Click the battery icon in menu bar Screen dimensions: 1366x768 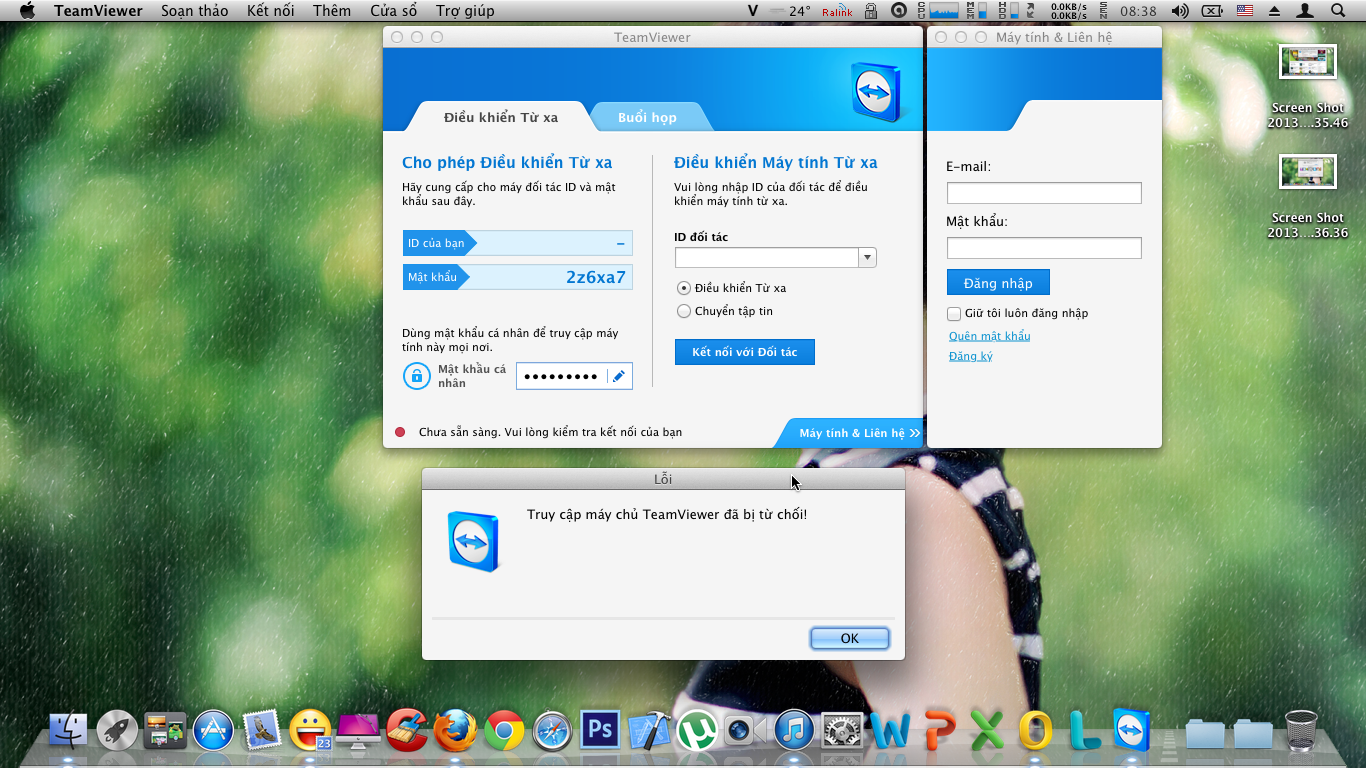click(x=1212, y=11)
